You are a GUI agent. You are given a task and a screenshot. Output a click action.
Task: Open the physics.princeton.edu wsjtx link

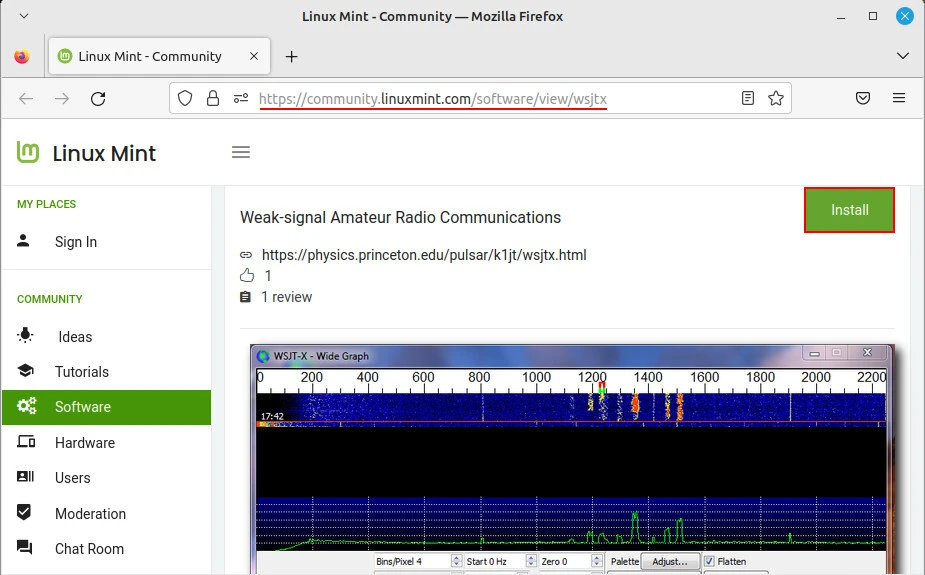coord(424,255)
